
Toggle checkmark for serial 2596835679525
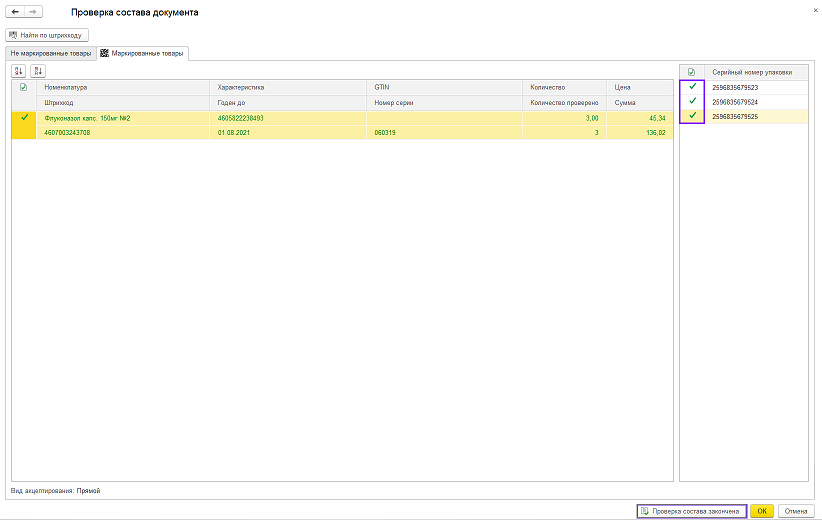(691, 117)
